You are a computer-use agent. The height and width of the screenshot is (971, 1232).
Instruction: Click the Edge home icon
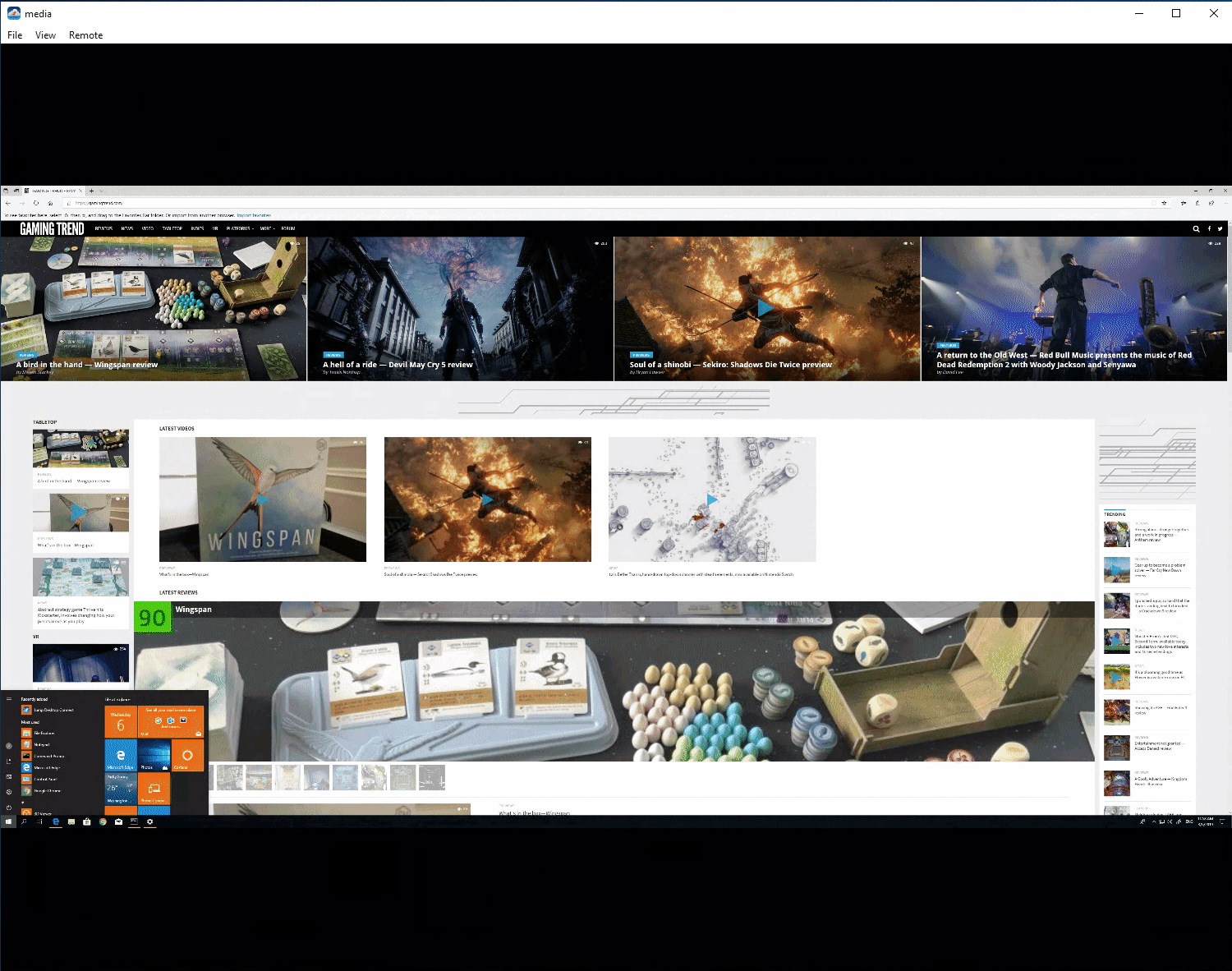(x=50, y=203)
